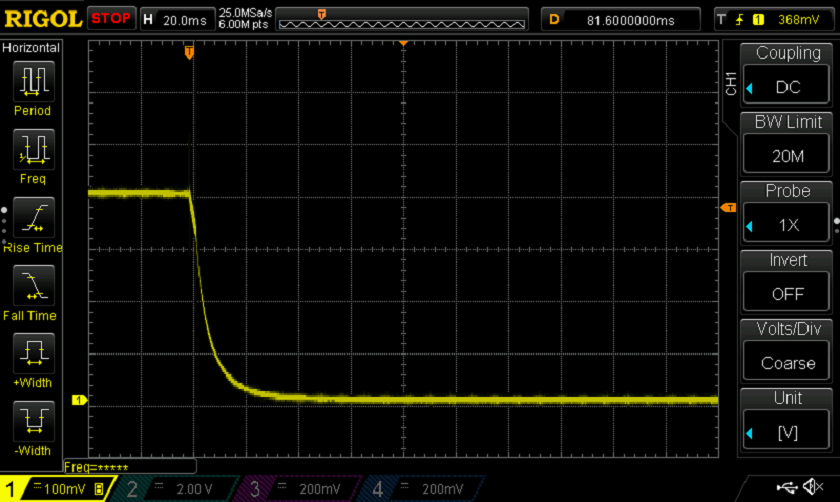Select the Period measurement icon
Viewport: 840px width, 502px height.
[32, 81]
